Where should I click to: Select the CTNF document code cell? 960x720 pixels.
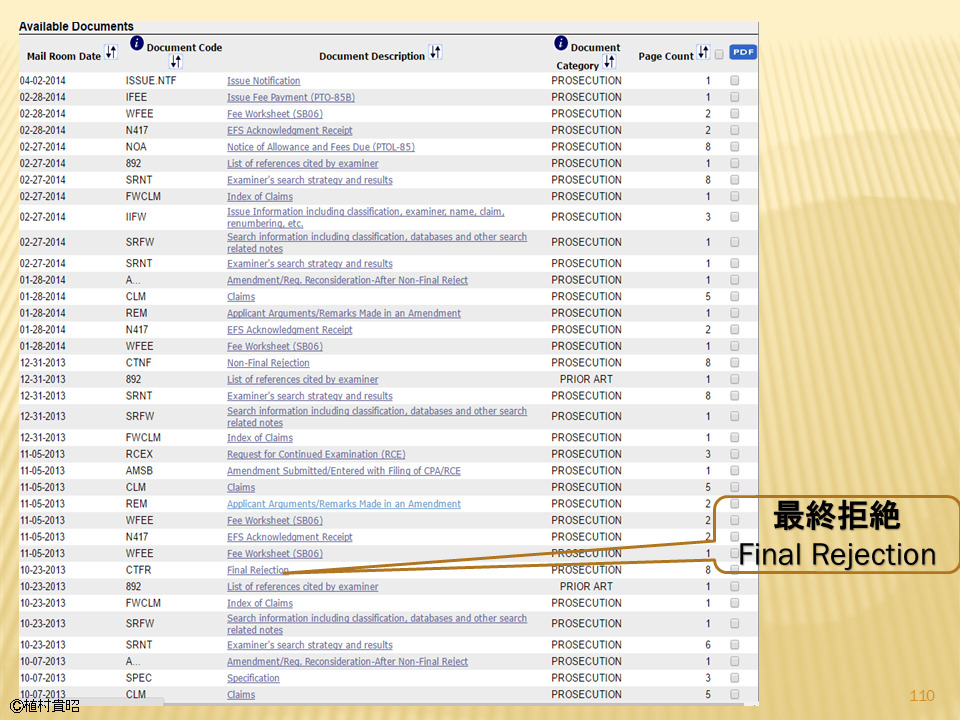point(138,362)
